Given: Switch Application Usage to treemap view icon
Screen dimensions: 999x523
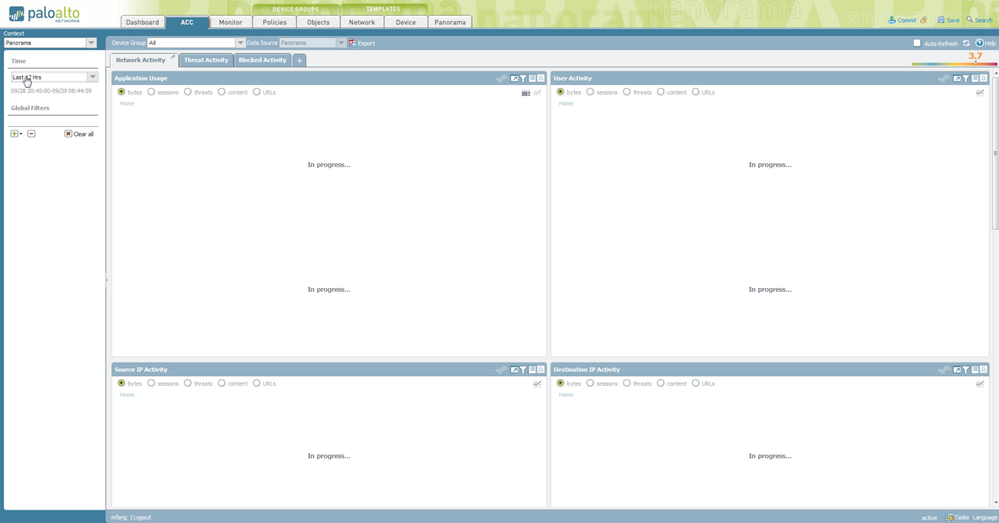Looking at the screenshot, I should [526, 93].
